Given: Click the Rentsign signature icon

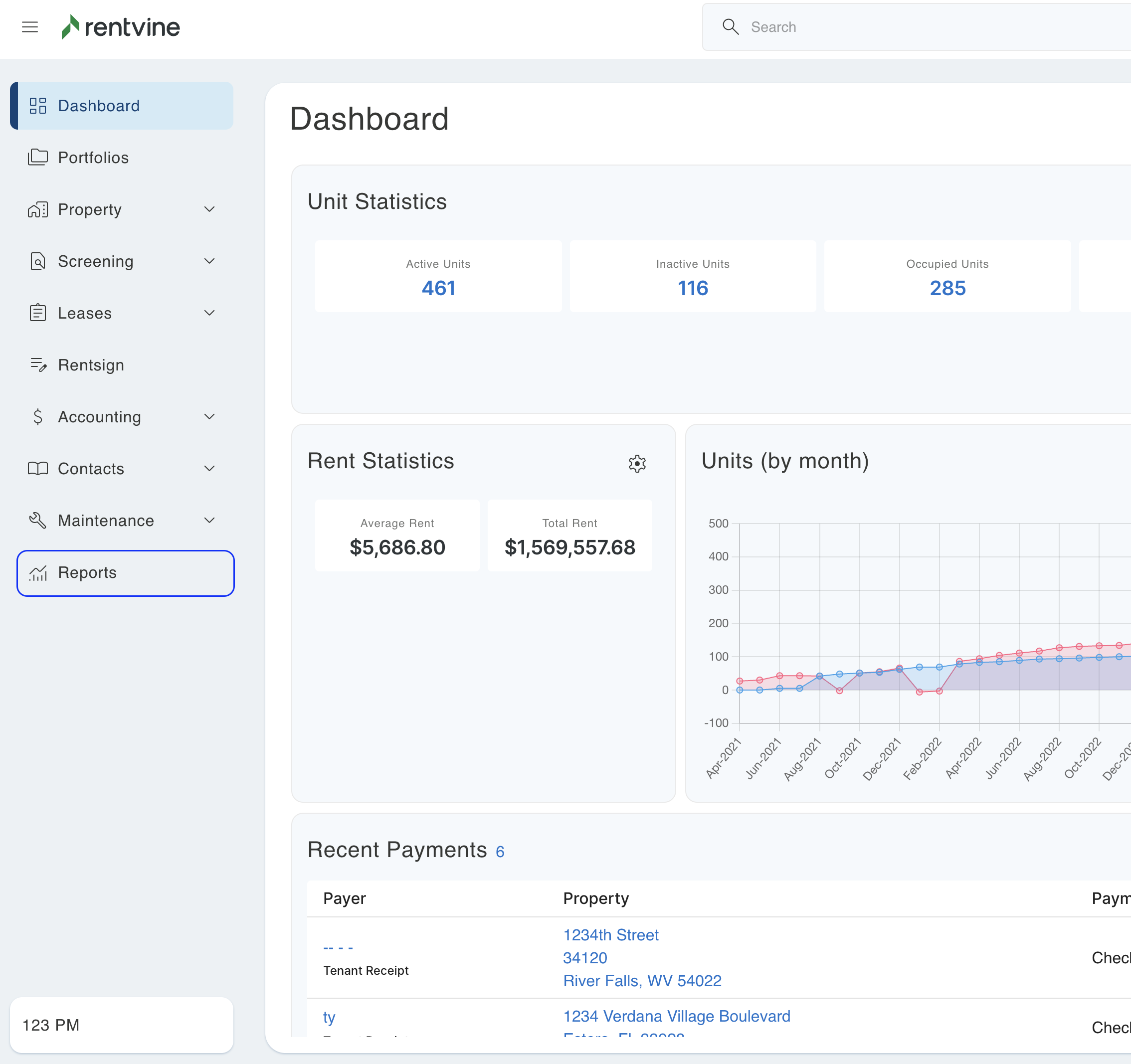Looking at the screenshot, I should 37,364.
